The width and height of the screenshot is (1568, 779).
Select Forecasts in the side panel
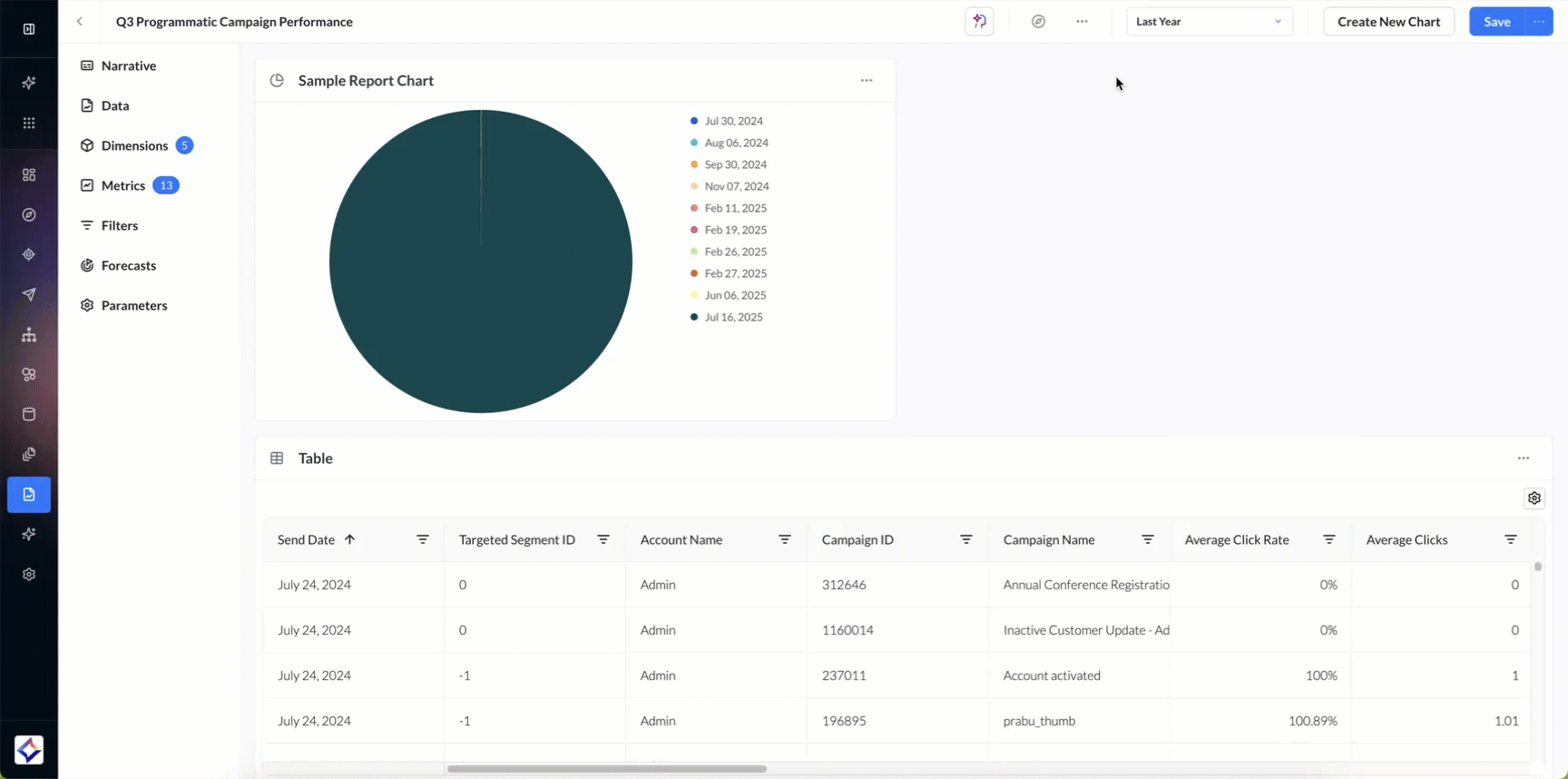click(128, 265)
